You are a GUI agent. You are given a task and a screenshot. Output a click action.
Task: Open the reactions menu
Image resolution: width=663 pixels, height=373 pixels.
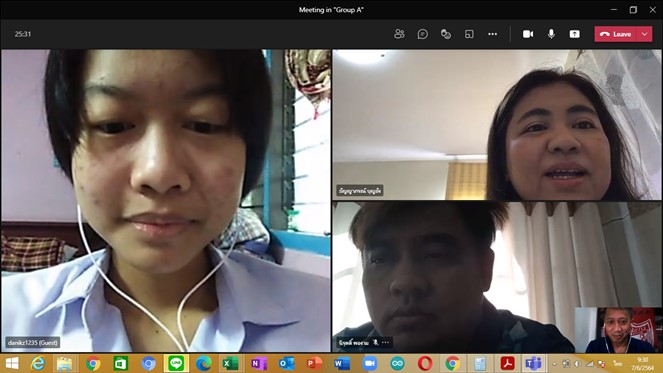[446, 34]
